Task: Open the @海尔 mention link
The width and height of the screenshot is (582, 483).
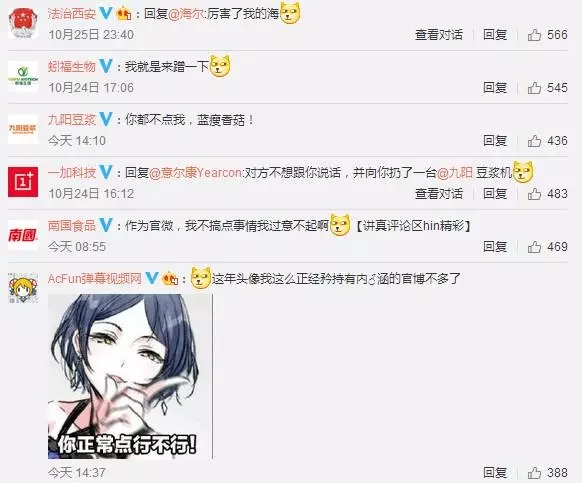Action: point(186,14)
